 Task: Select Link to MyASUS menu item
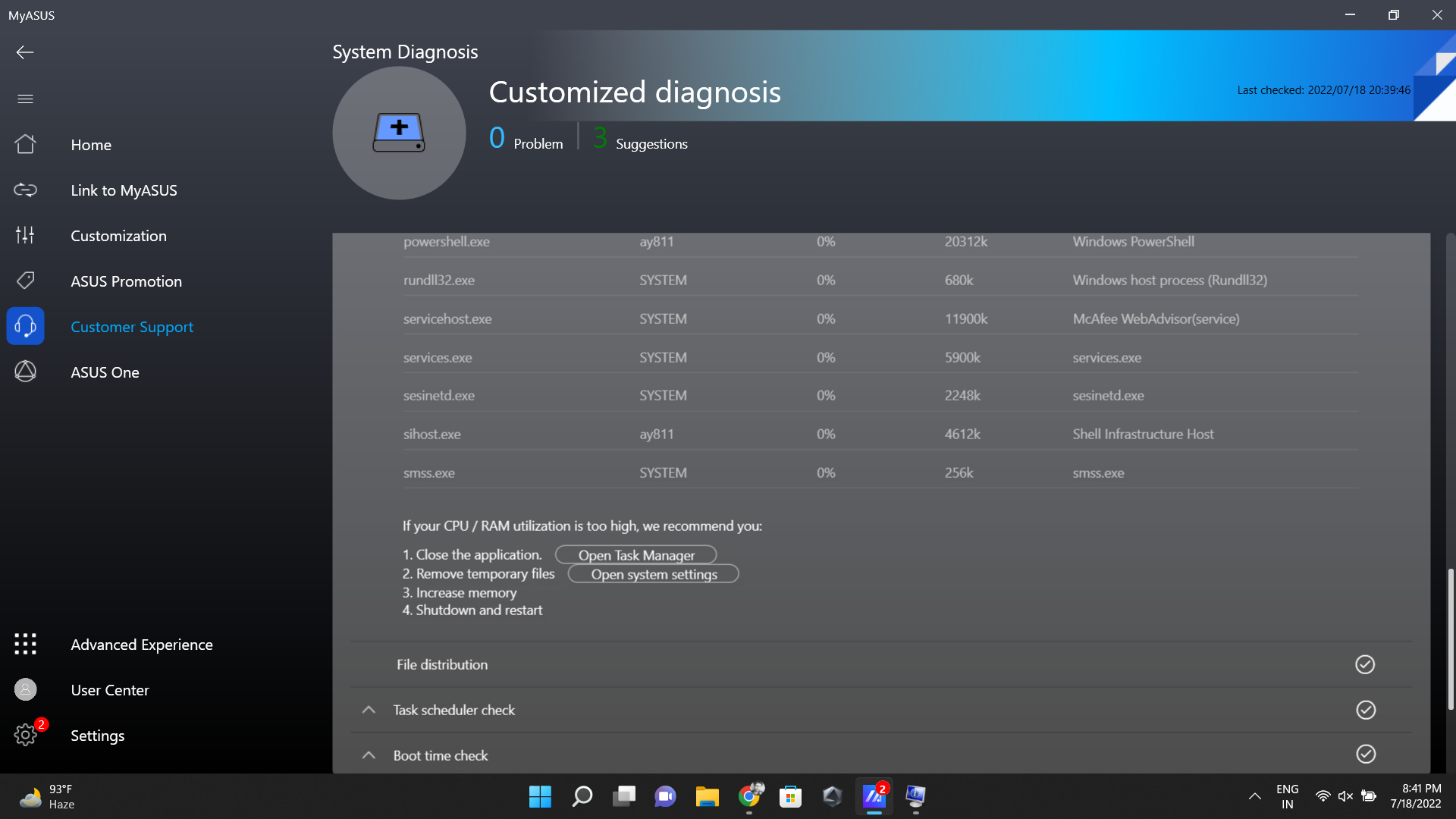coord(124,190)
